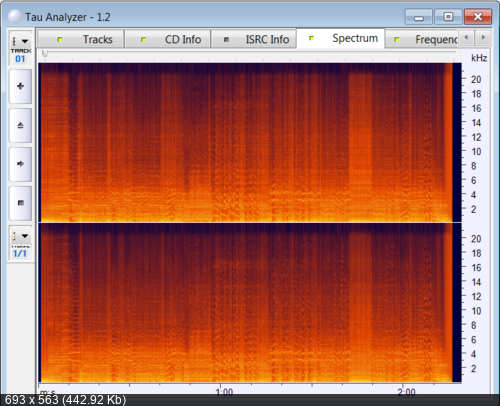Click the CD Info tab indicator square
Screen dimensions: 500x406
[143, 40]
